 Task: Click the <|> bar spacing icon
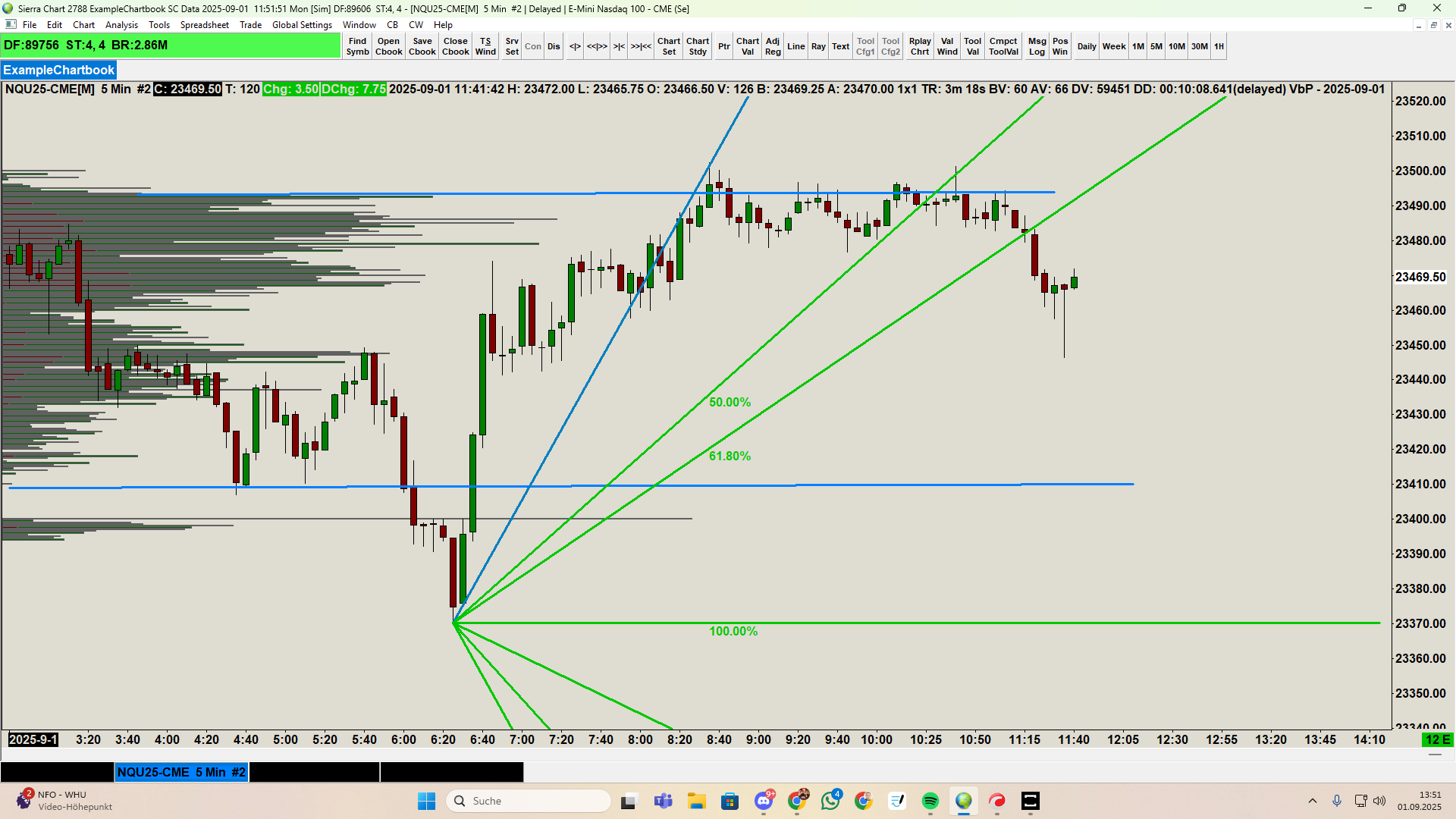pos(575,46)
